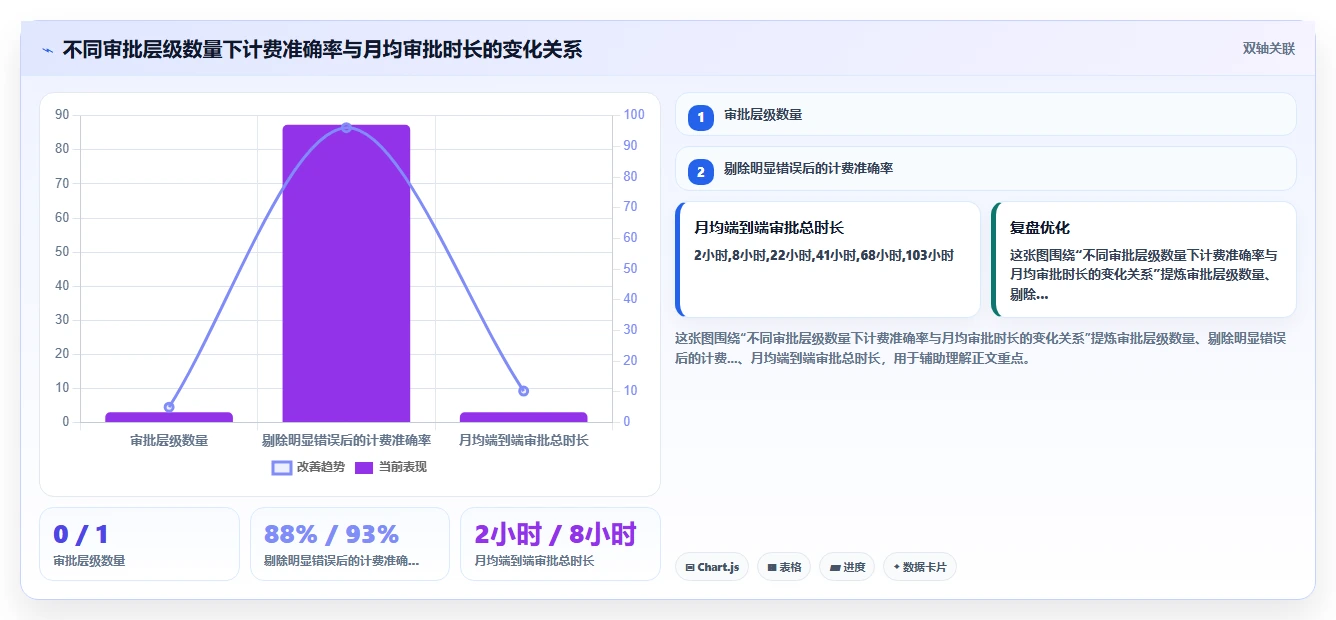1336x620 pixels.
Task: Click the lightning icon beside the title
Action: click(48, 50)
